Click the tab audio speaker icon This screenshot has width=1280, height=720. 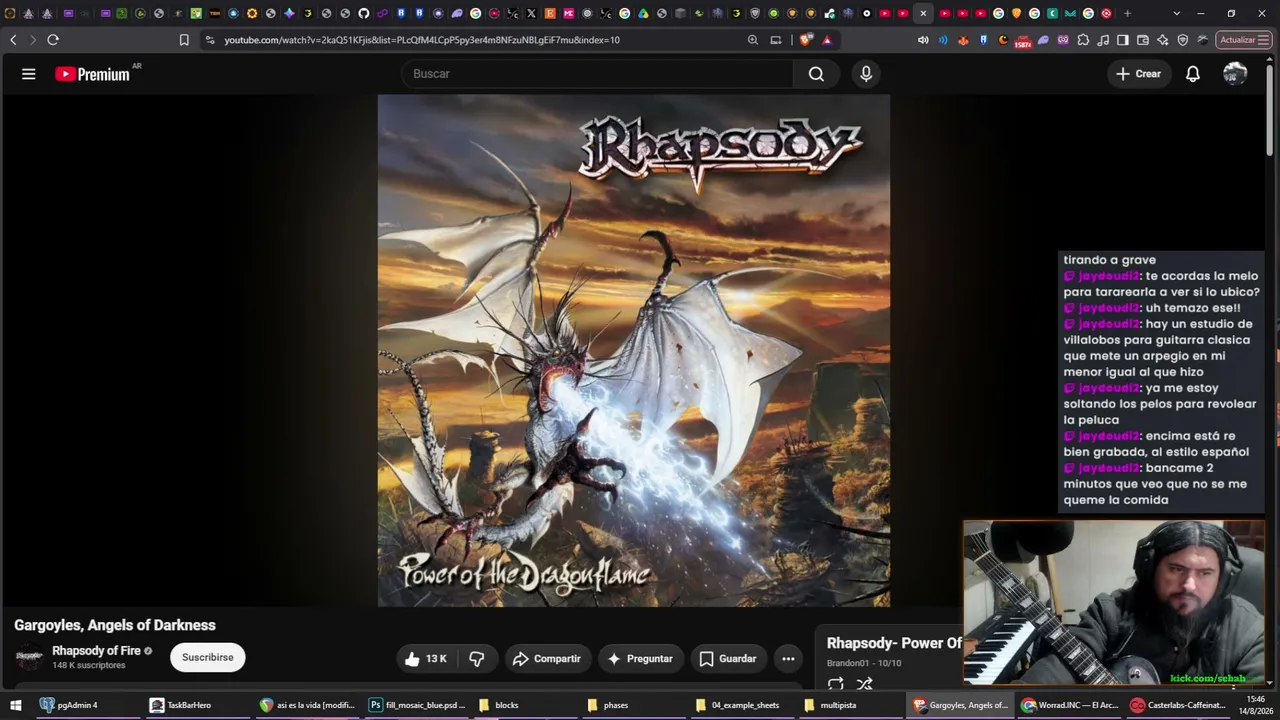coord(923,40)
